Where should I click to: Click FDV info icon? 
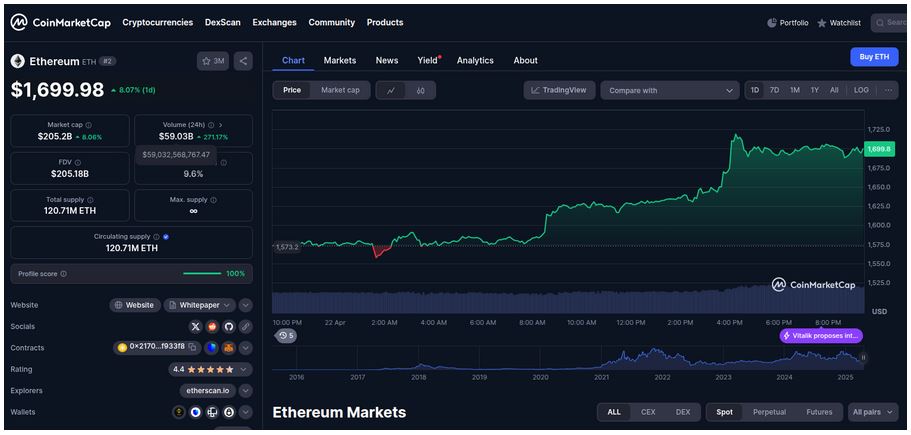(78, 163)
